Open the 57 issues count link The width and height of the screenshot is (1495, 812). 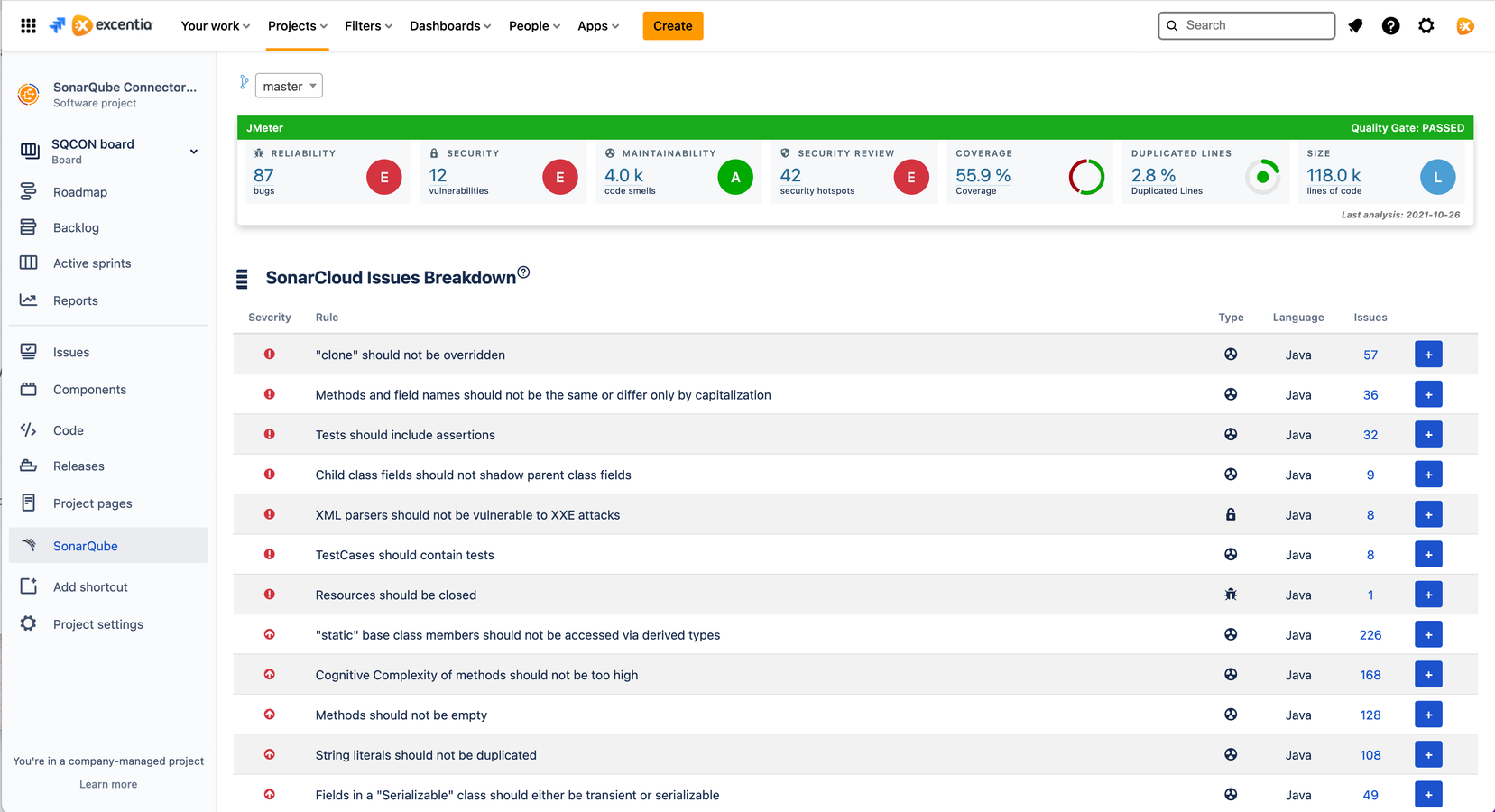(1370, 355)
